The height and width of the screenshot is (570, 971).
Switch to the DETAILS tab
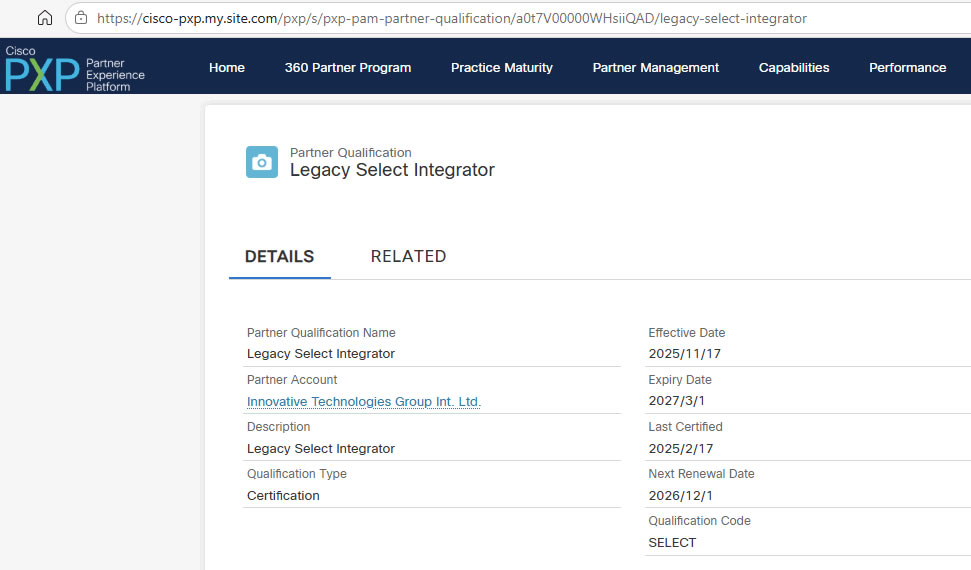(279, 256)
